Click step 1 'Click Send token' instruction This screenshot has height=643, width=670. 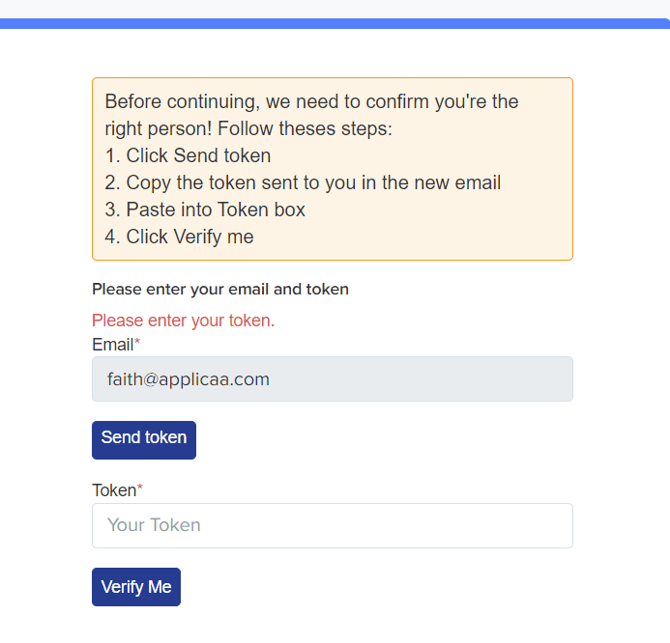188,156
